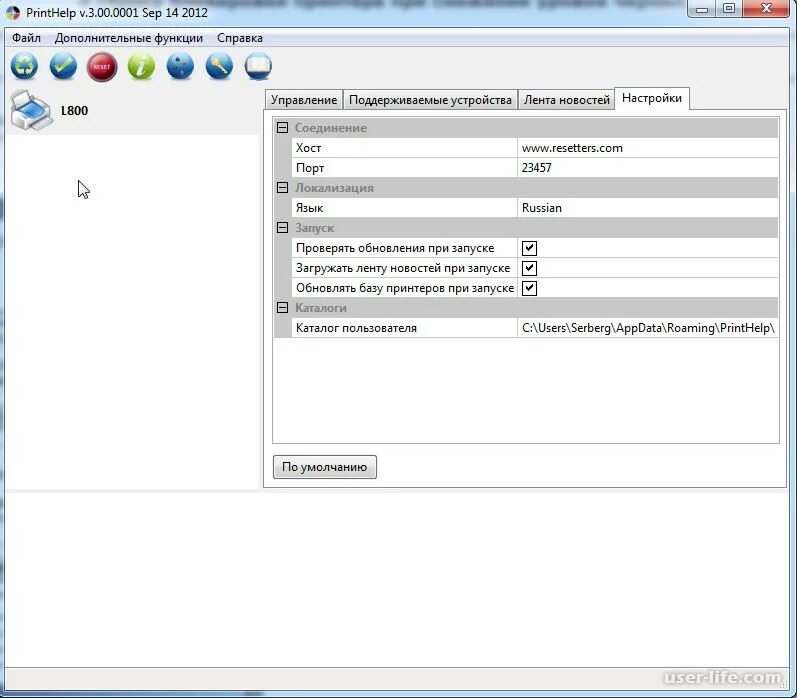Click the Хост value www.resetters.com
The image size is (797, 698).
(648, 148)
